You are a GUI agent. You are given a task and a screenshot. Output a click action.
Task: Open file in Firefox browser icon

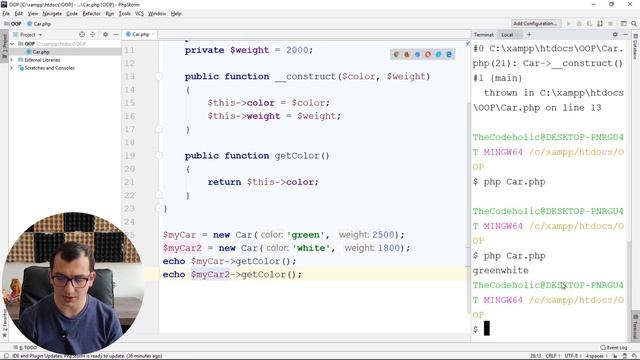click(407, 54)
